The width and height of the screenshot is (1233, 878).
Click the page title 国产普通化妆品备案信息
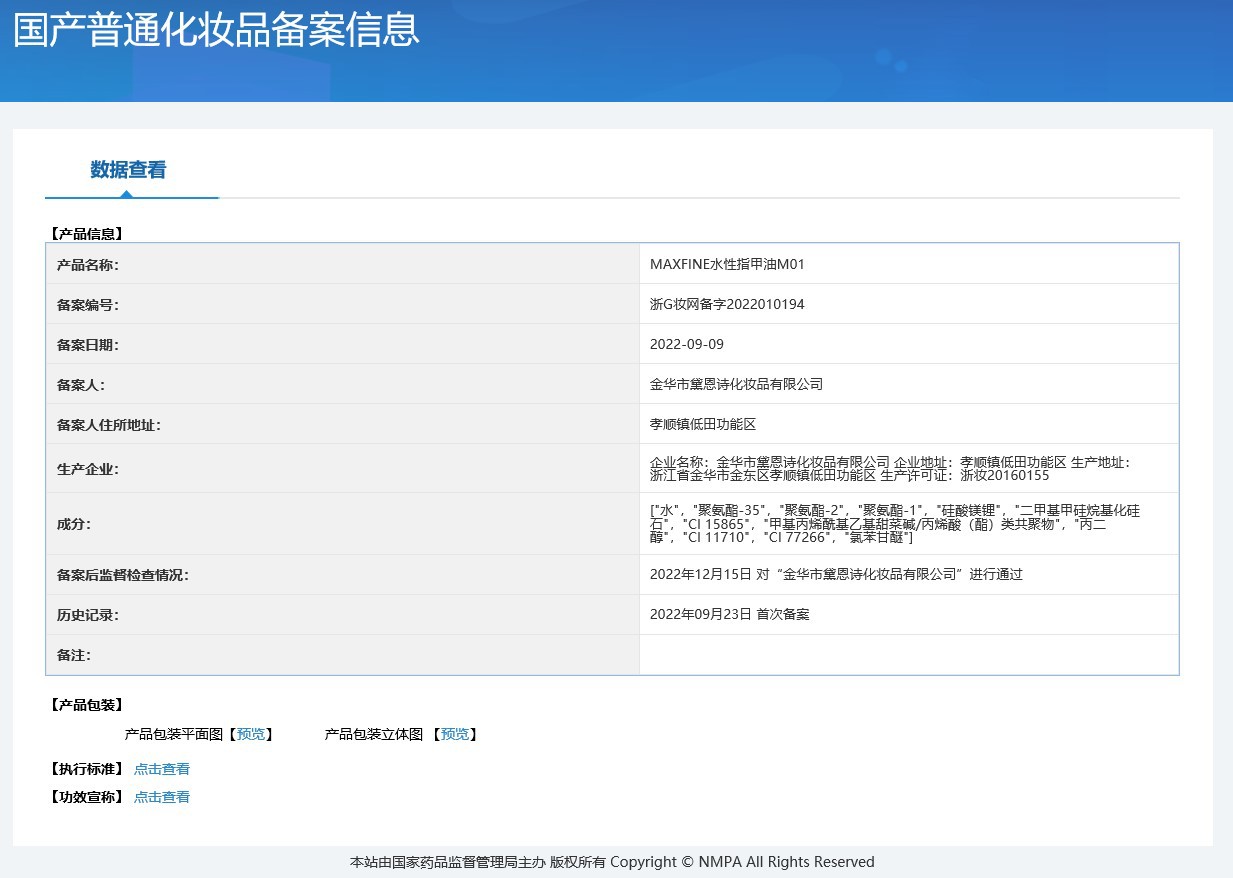(x=216, y=29)
